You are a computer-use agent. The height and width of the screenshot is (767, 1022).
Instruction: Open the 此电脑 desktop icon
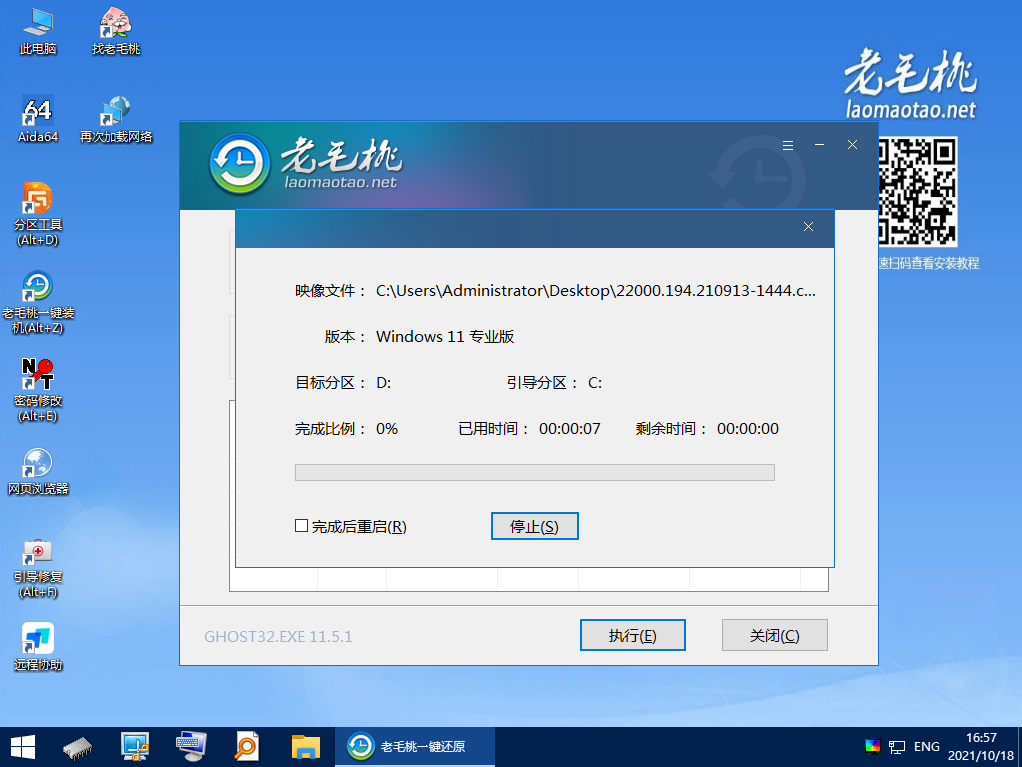click(38, 31)
